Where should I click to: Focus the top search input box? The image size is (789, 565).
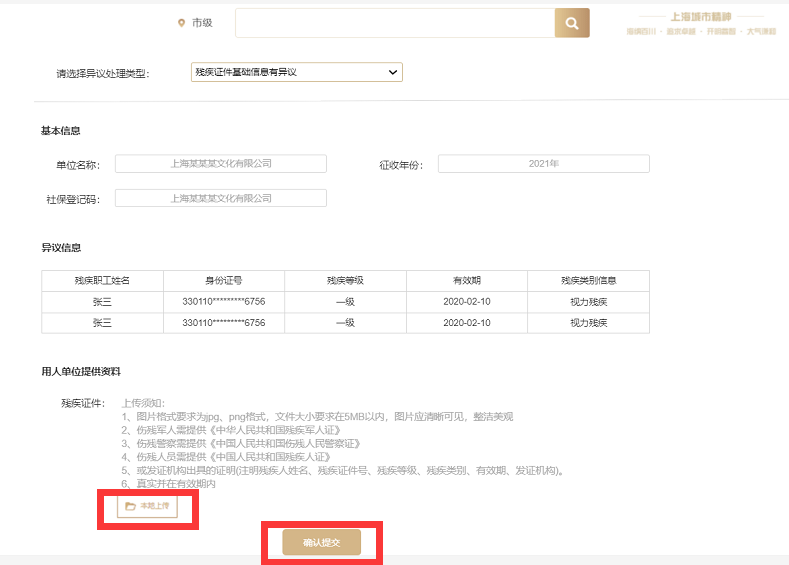point(395,23)
